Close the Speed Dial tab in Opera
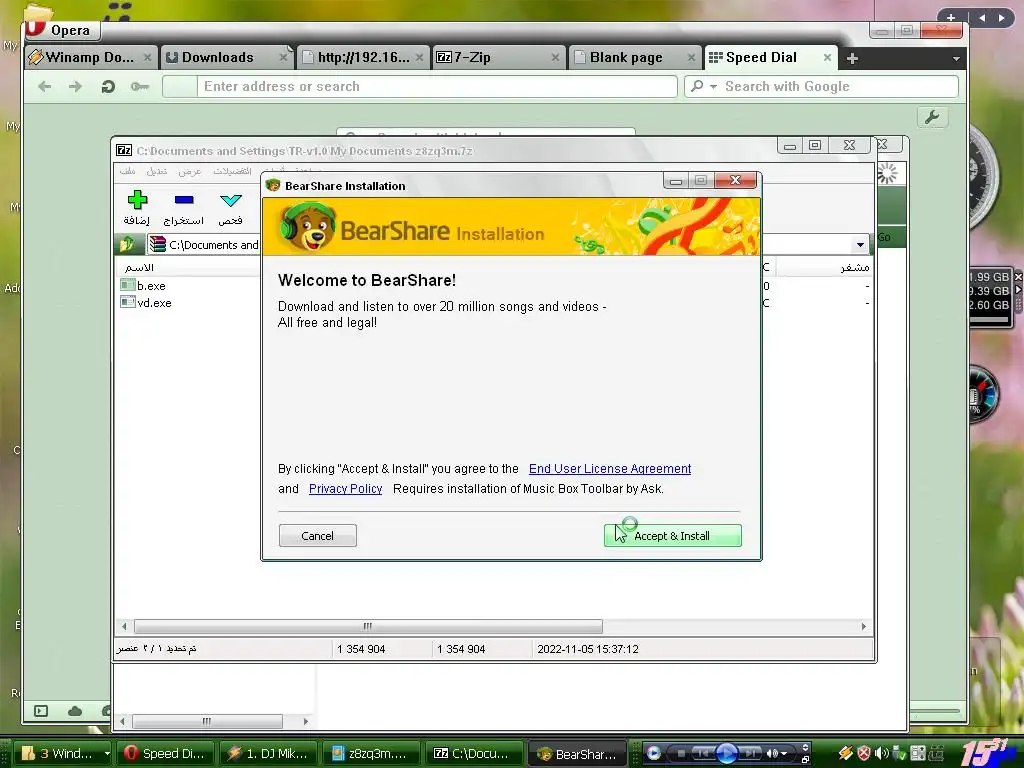This screenshot has width=1024, height=768. pyautogui.click(x=827, y=57)
